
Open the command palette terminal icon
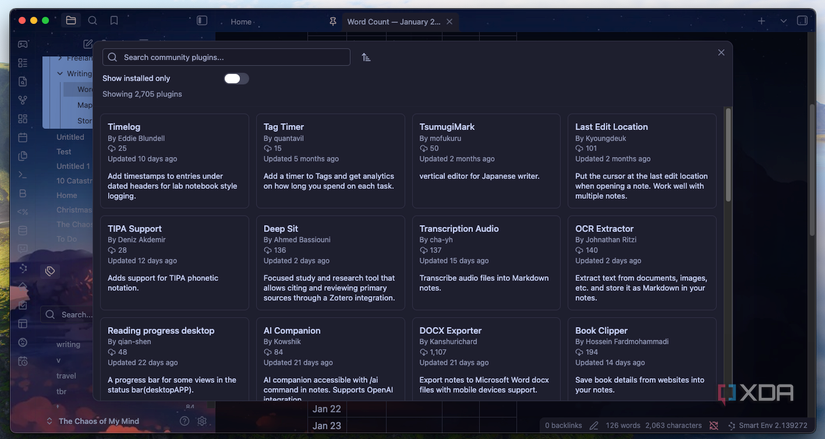(x=23, y=175)
